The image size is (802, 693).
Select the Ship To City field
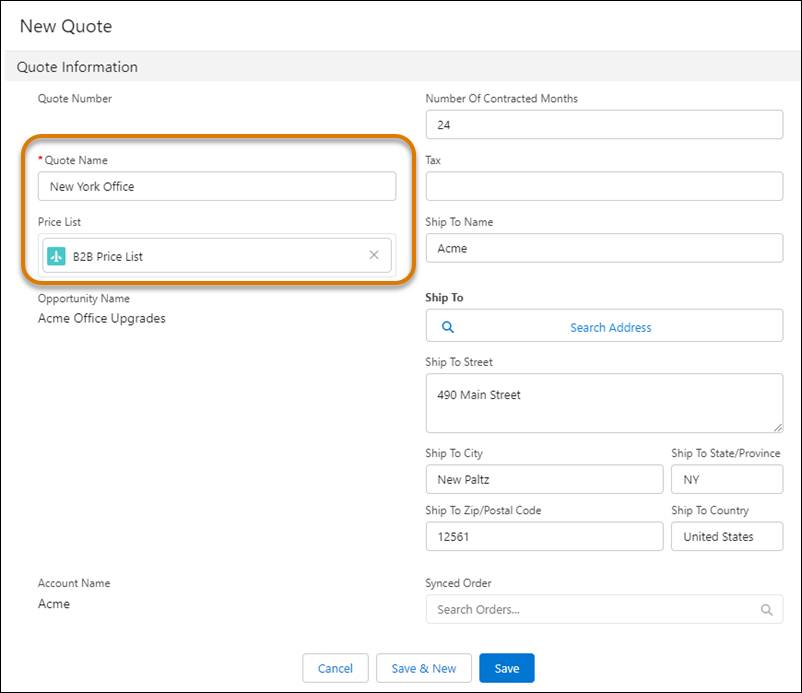point(544,479)
